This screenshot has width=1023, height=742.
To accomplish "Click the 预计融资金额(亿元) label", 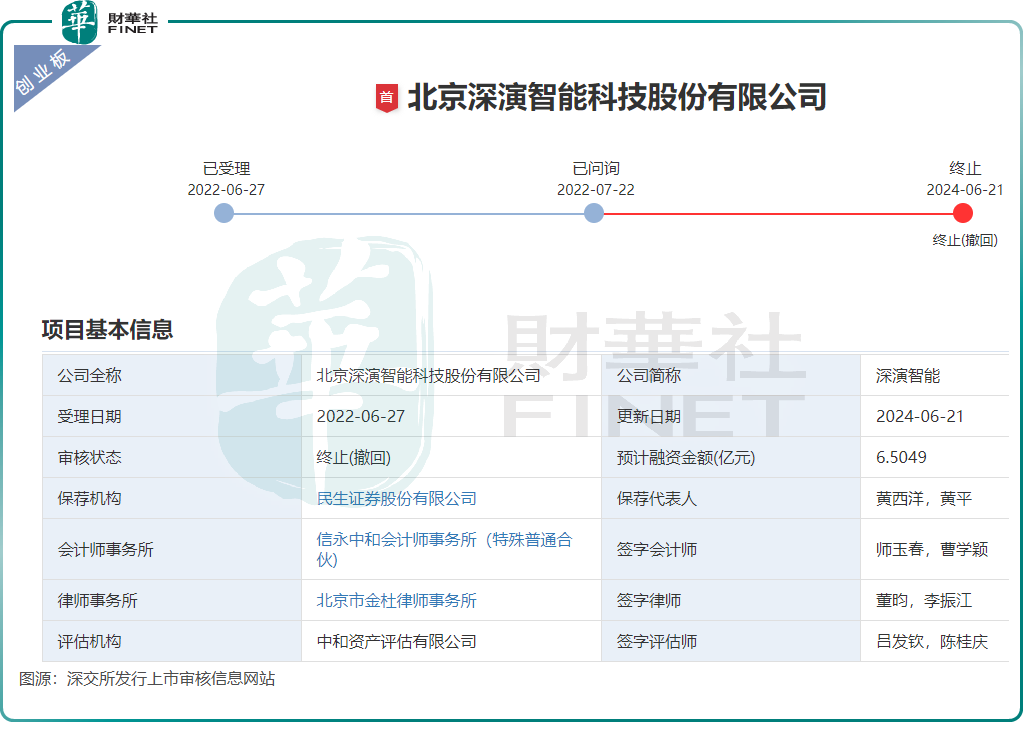I will 686,457.
